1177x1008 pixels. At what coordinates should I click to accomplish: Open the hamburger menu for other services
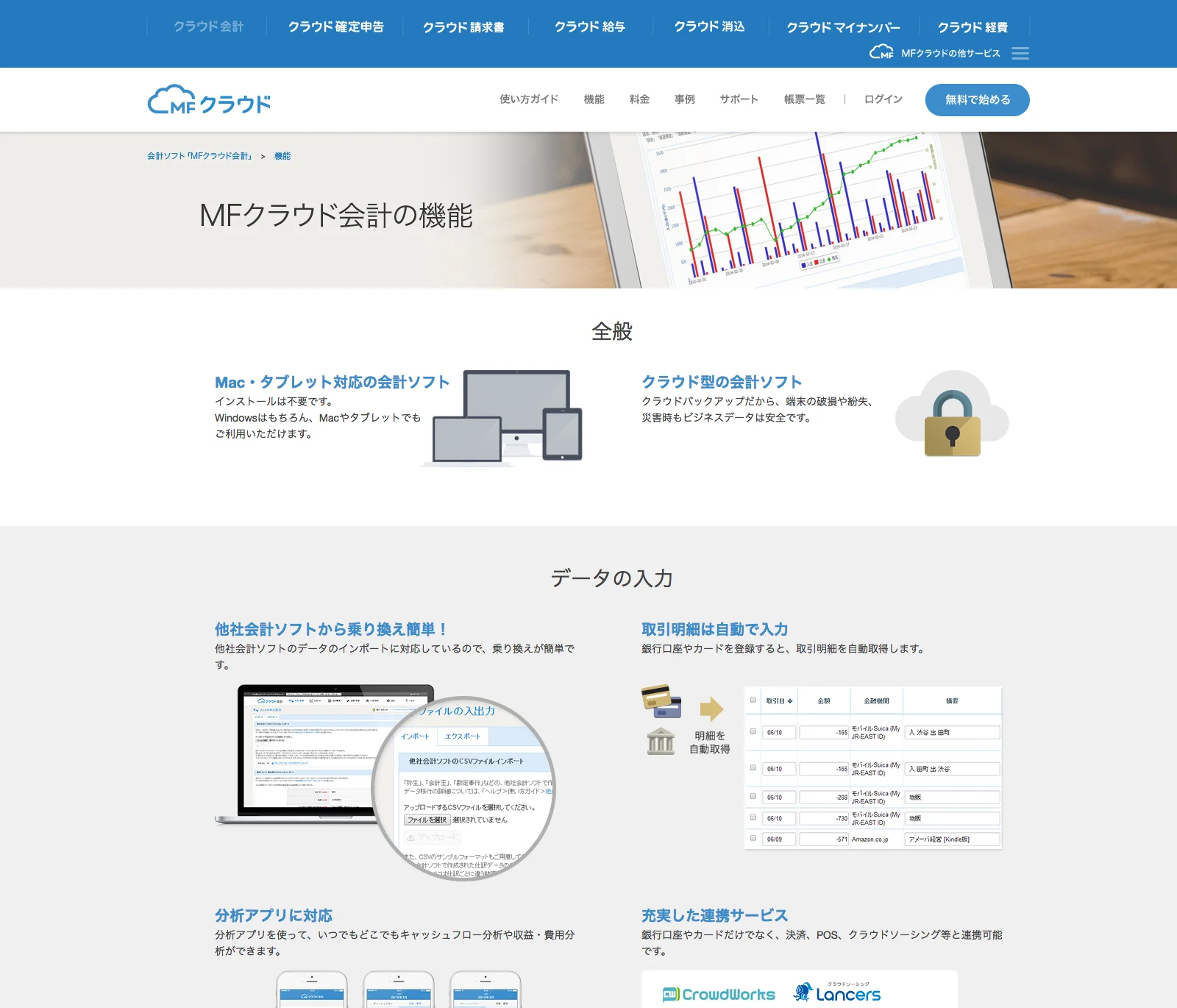coord(1020,53)
